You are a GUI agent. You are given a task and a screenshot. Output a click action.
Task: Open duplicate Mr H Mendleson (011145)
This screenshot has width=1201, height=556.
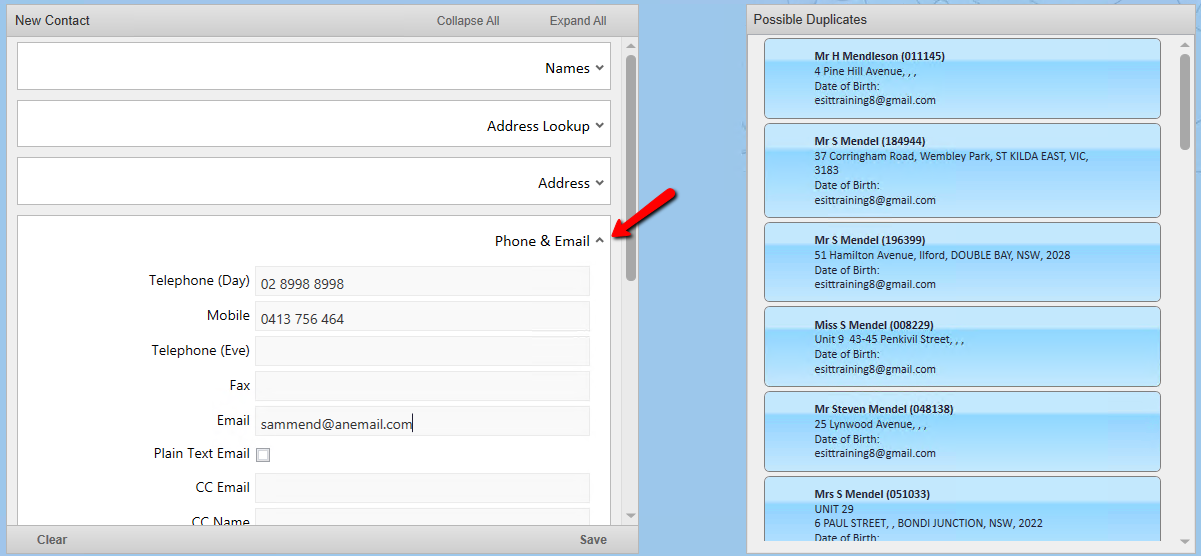[x=961, y=78]
